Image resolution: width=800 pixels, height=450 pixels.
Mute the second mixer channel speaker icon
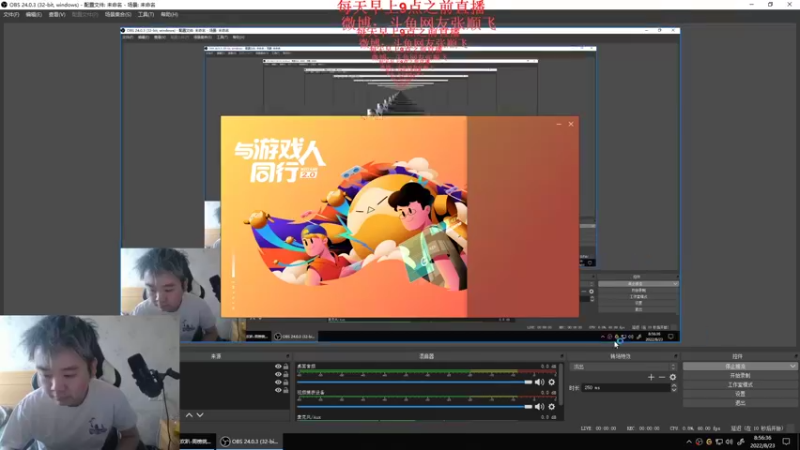point(539,407)
